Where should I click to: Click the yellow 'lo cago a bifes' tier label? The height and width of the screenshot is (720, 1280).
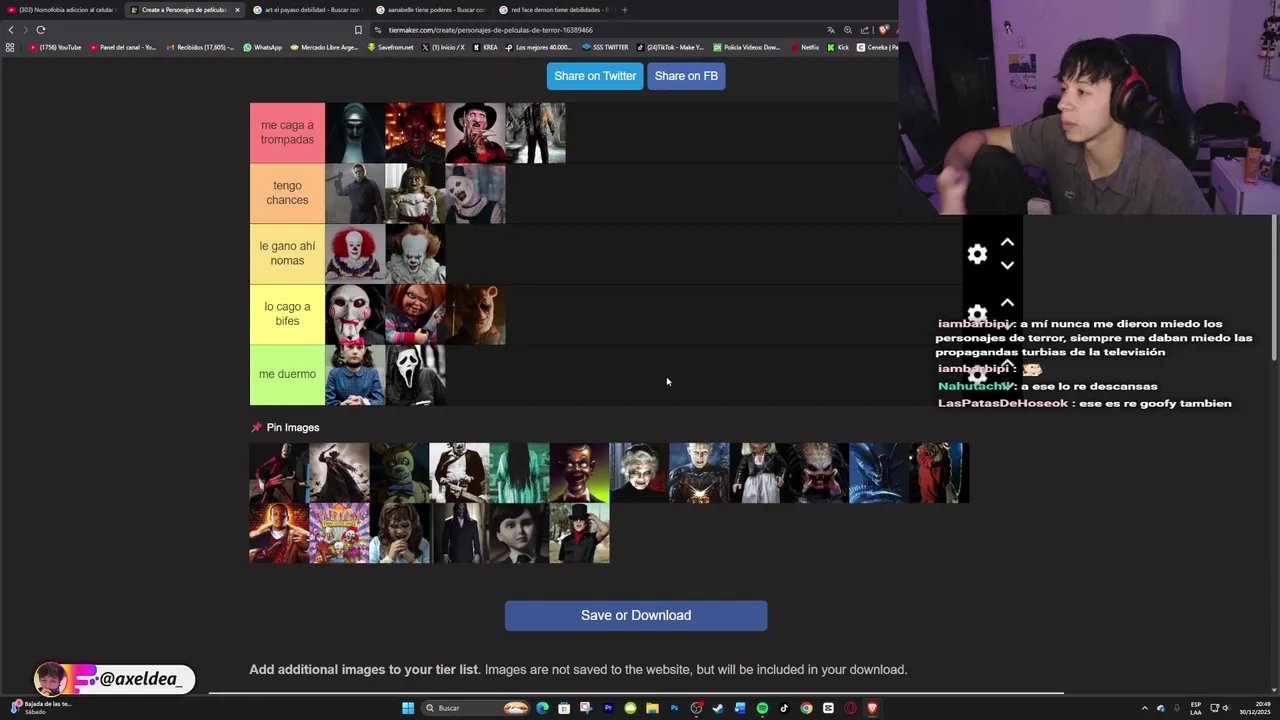pos(287,314)
